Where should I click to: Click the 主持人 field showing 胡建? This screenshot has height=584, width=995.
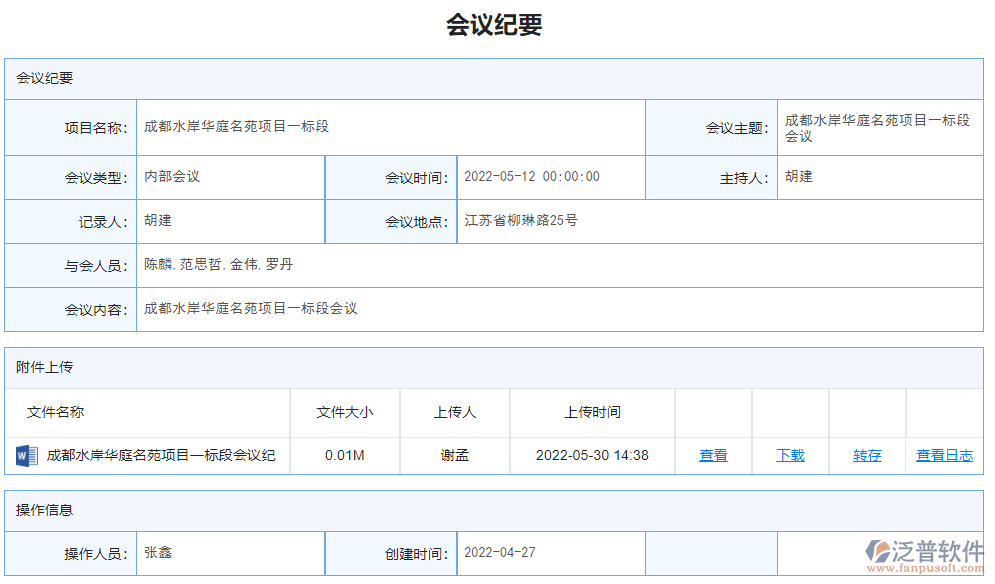coord(880,177)
